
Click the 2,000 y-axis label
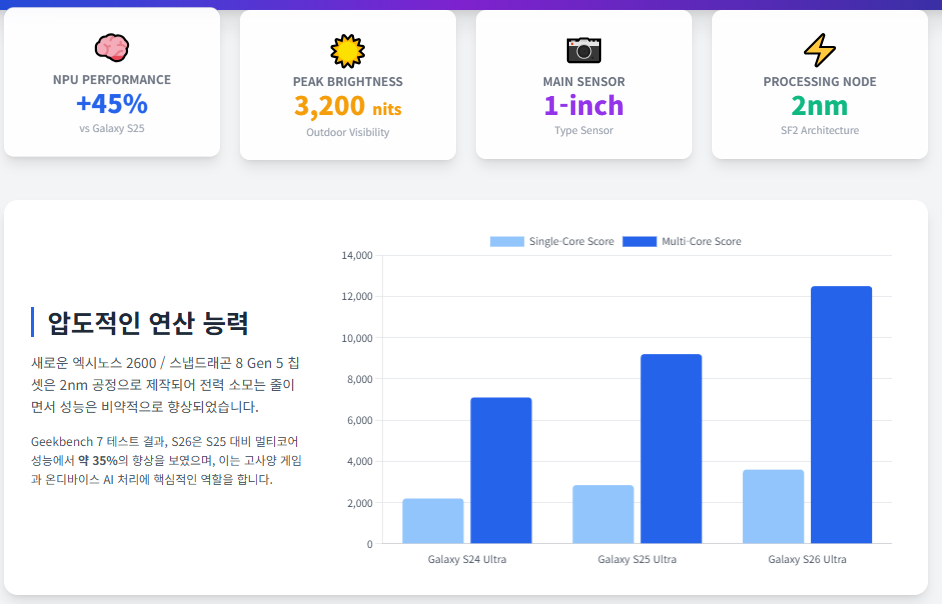pos(360,503)
